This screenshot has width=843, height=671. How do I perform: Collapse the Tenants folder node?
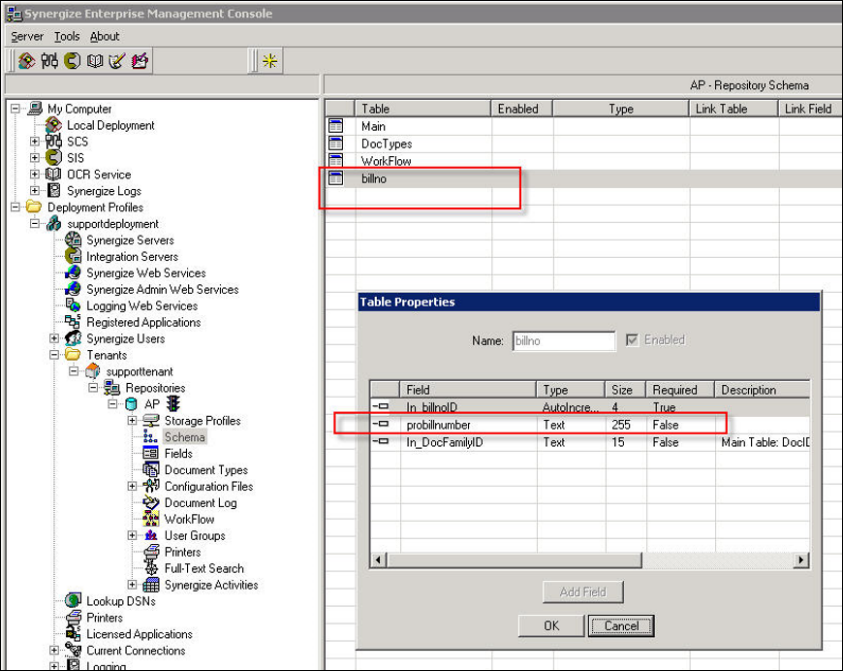[54, 355]
